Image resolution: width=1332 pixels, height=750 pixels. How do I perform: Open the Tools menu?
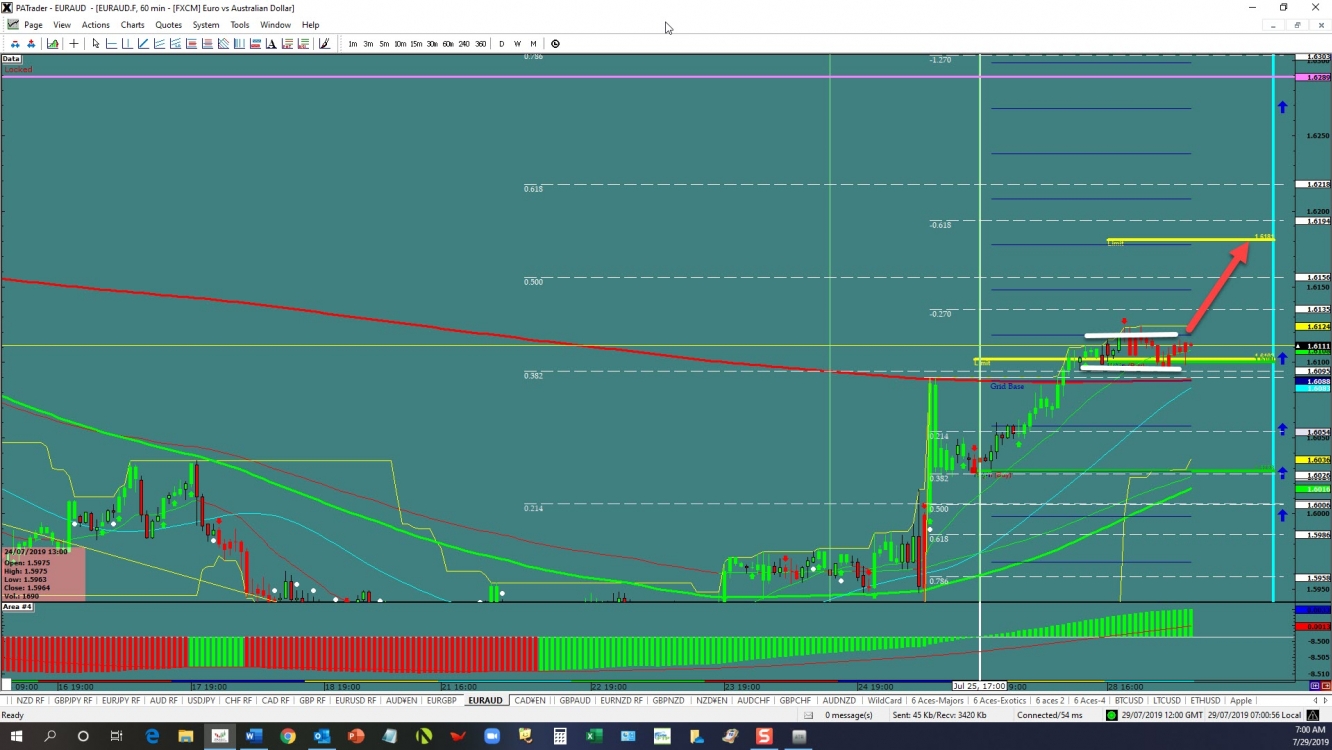pyautogui.click(x=240, y=25)
